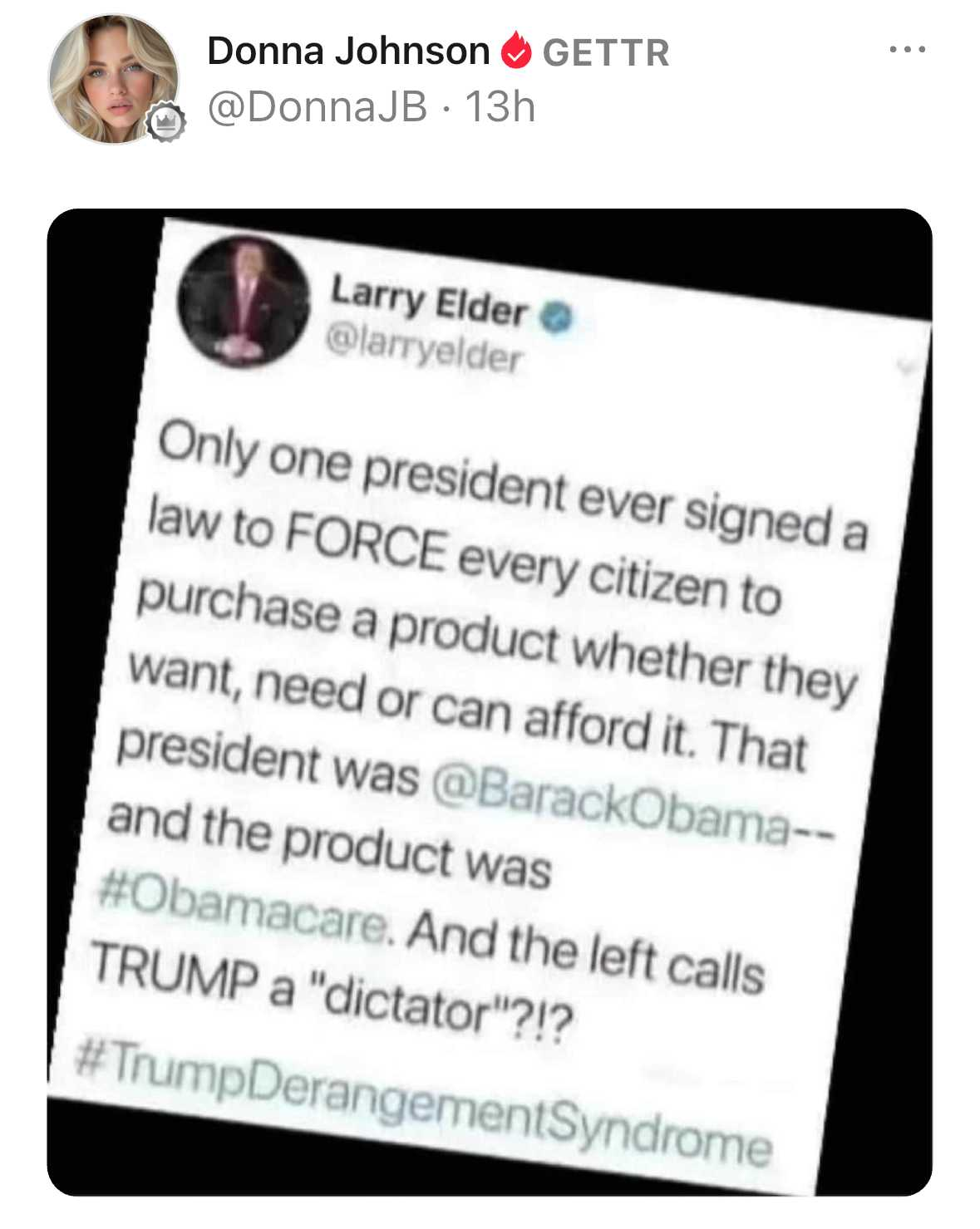Click Larry Elder's blue verified checkmark
The image size is (980, 1229).
point(558,317)
